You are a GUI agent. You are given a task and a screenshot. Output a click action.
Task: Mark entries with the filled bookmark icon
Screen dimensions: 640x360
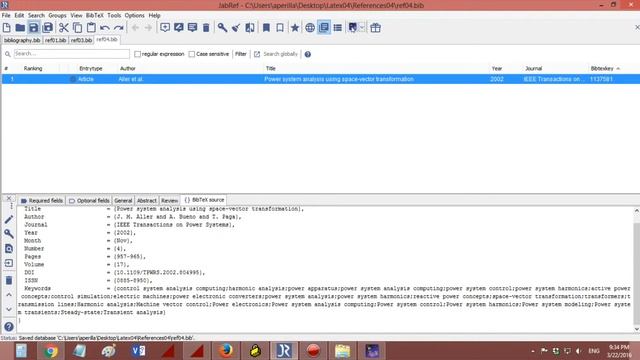266,28
